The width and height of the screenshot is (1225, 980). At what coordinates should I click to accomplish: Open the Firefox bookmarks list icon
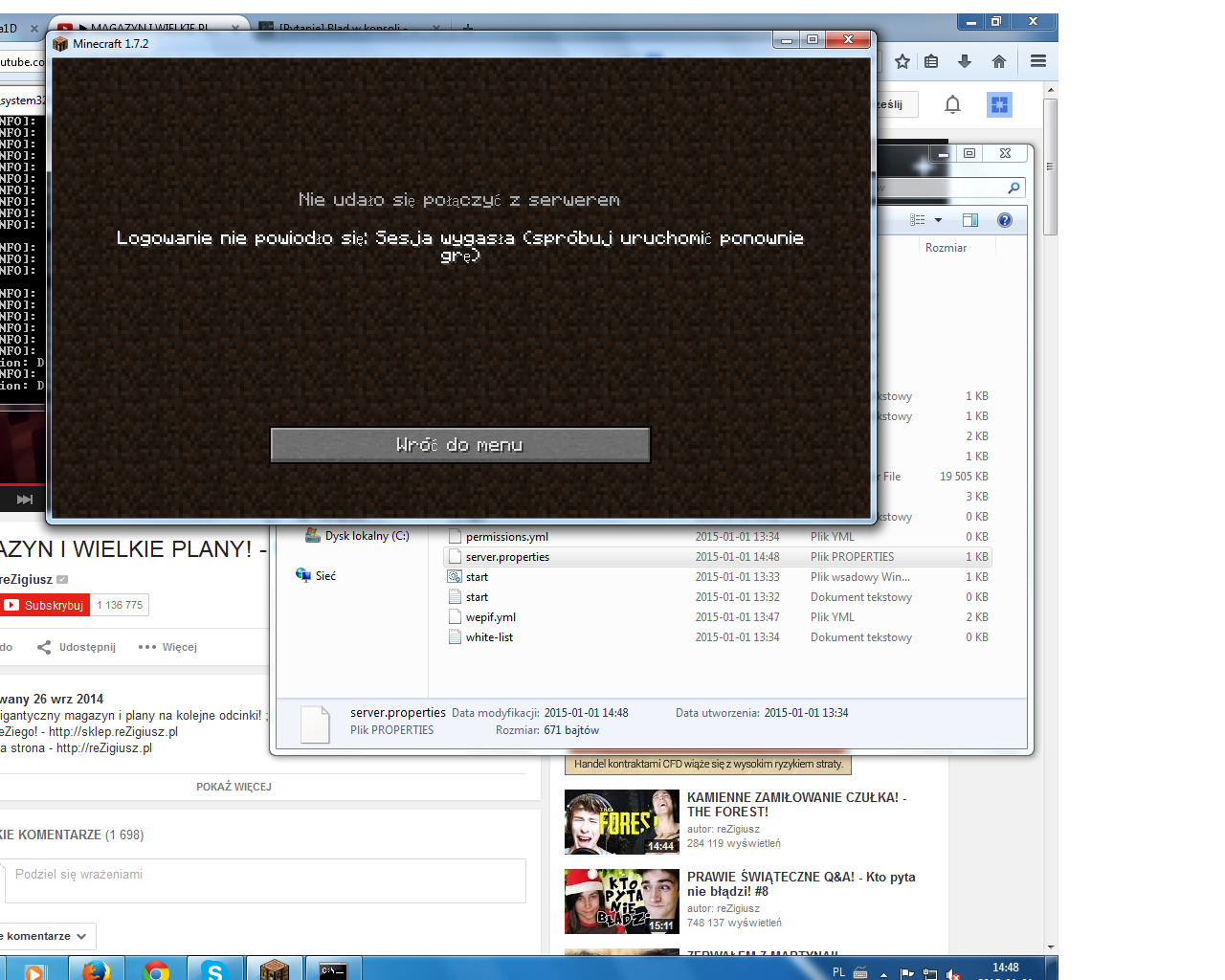pos(931,61)
